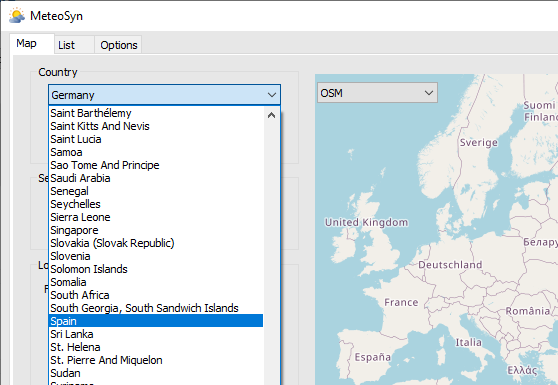The width and height of the screenshot is (558, 385).
Task: Click France on the map
Action: 401,302
